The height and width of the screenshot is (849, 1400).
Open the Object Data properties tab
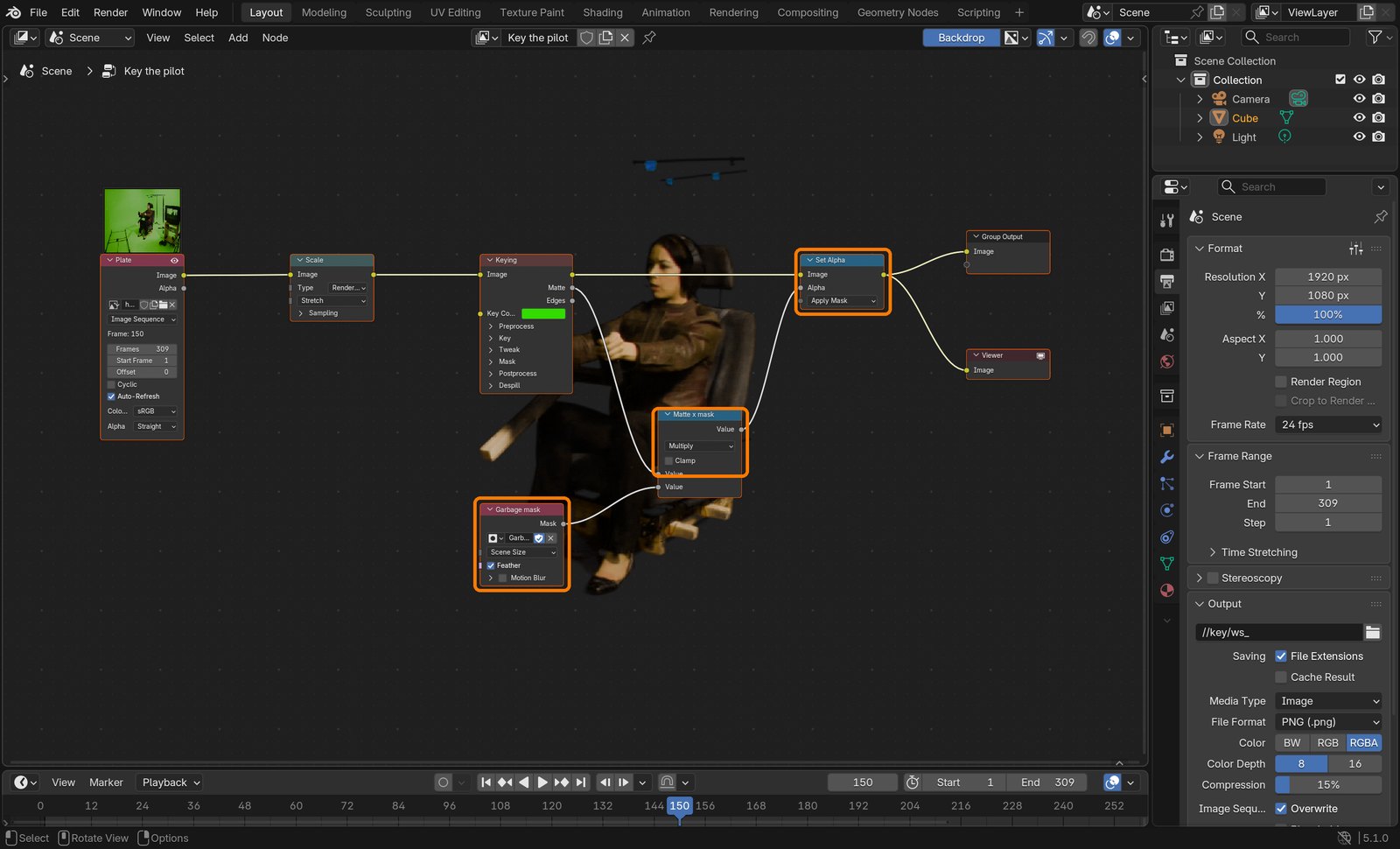click(1167, 563)
